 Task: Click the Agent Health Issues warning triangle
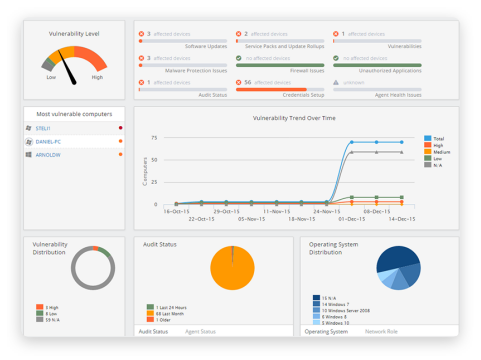pyautogui.click(x=336, y=82)
